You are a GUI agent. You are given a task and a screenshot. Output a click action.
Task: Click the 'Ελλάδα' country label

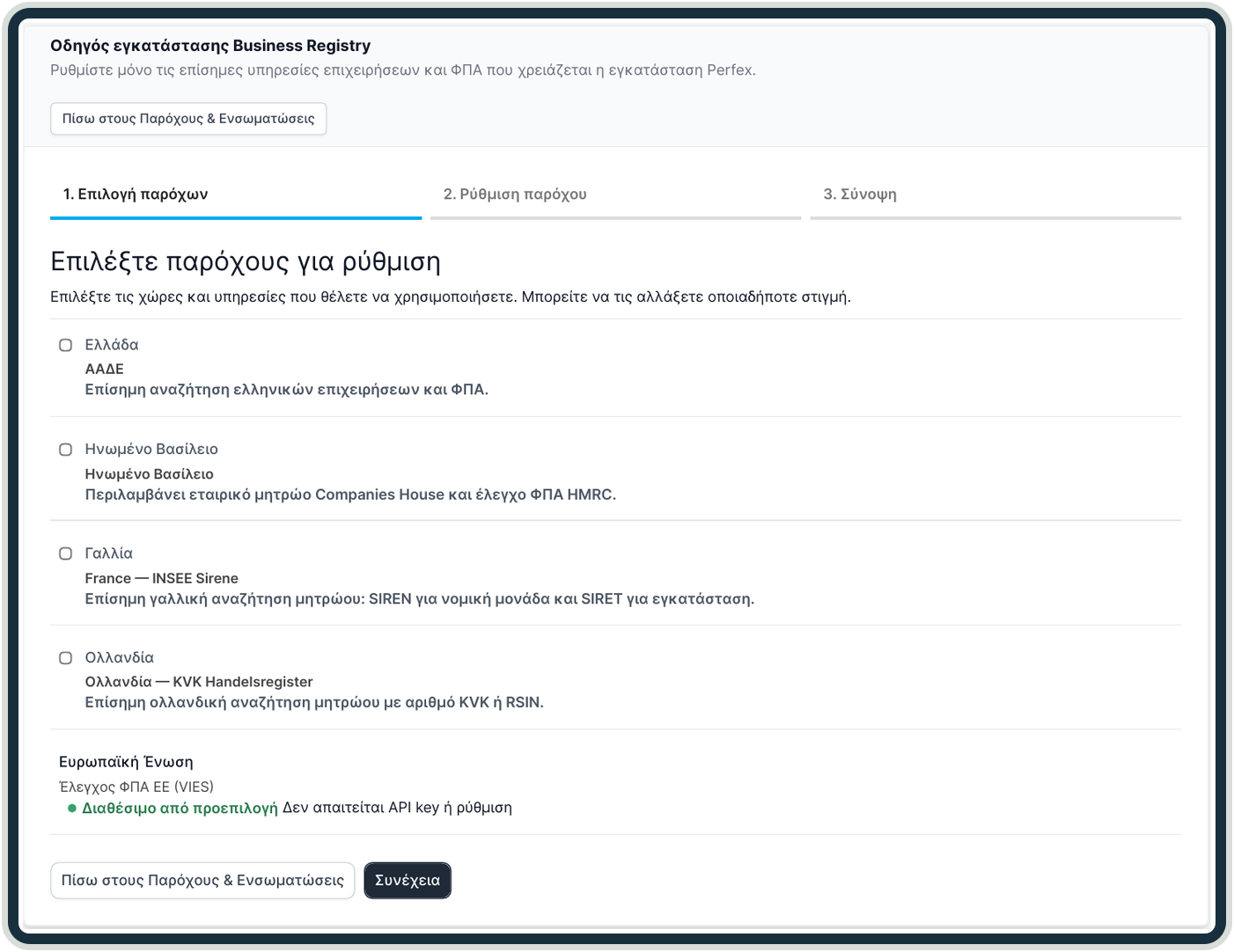point(112,345)
